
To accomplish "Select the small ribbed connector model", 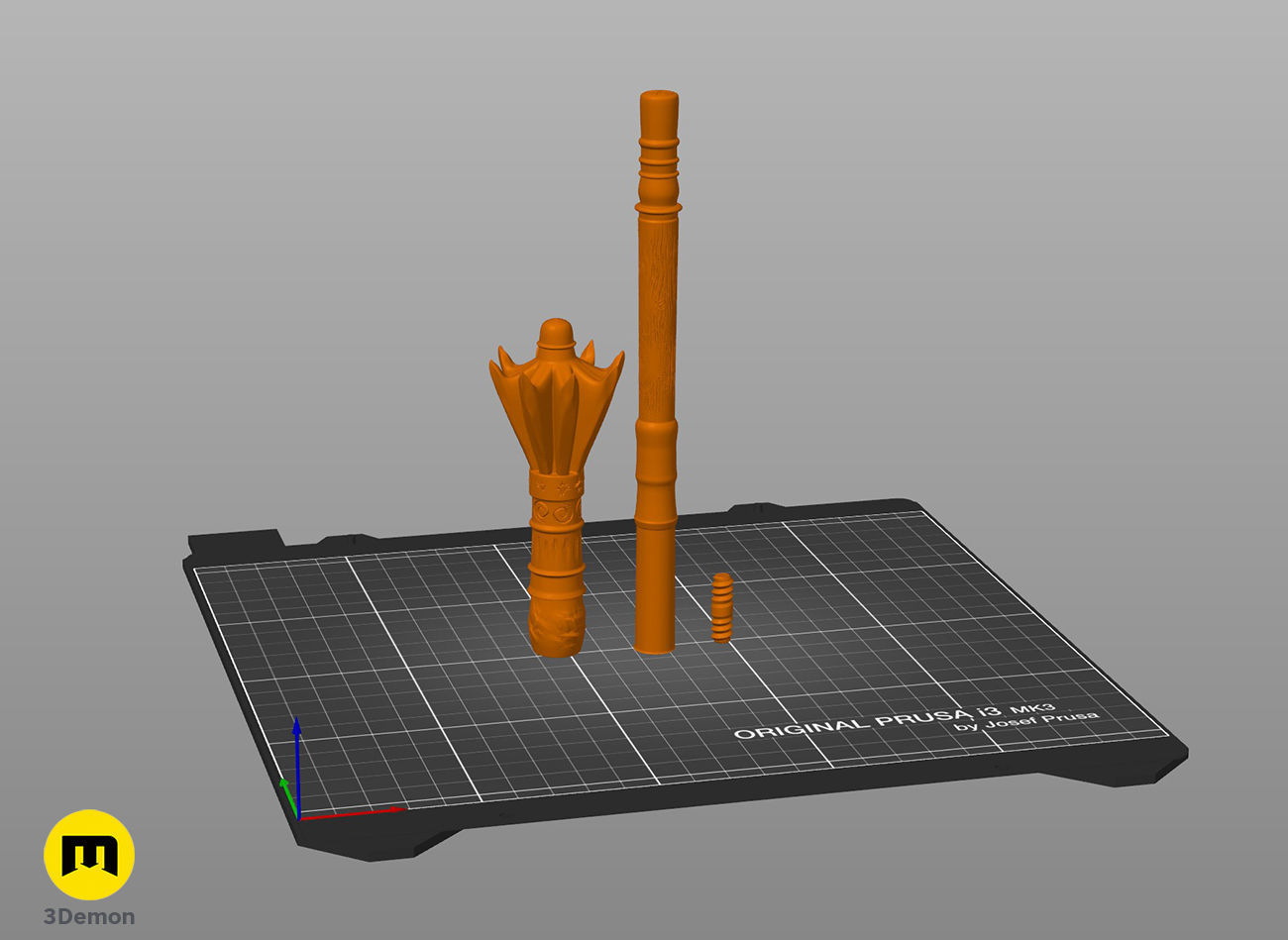I will pyautogui.click(x=722, y=607).
